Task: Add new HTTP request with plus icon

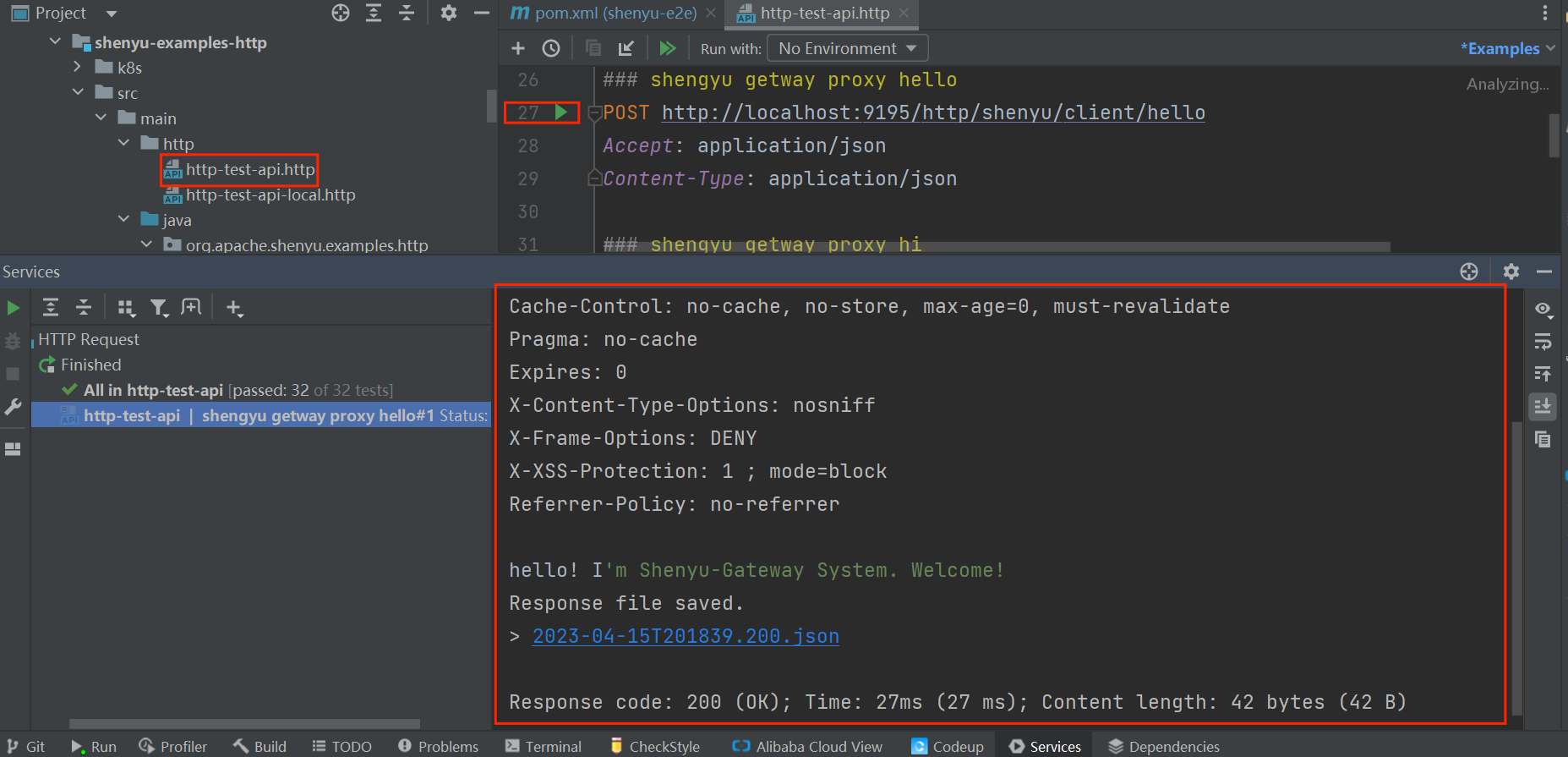Action: click(518, 48)
